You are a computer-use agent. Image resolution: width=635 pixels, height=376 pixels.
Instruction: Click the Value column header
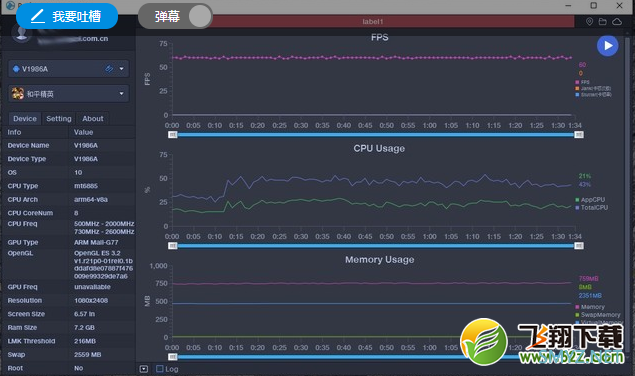click(83, 132)
